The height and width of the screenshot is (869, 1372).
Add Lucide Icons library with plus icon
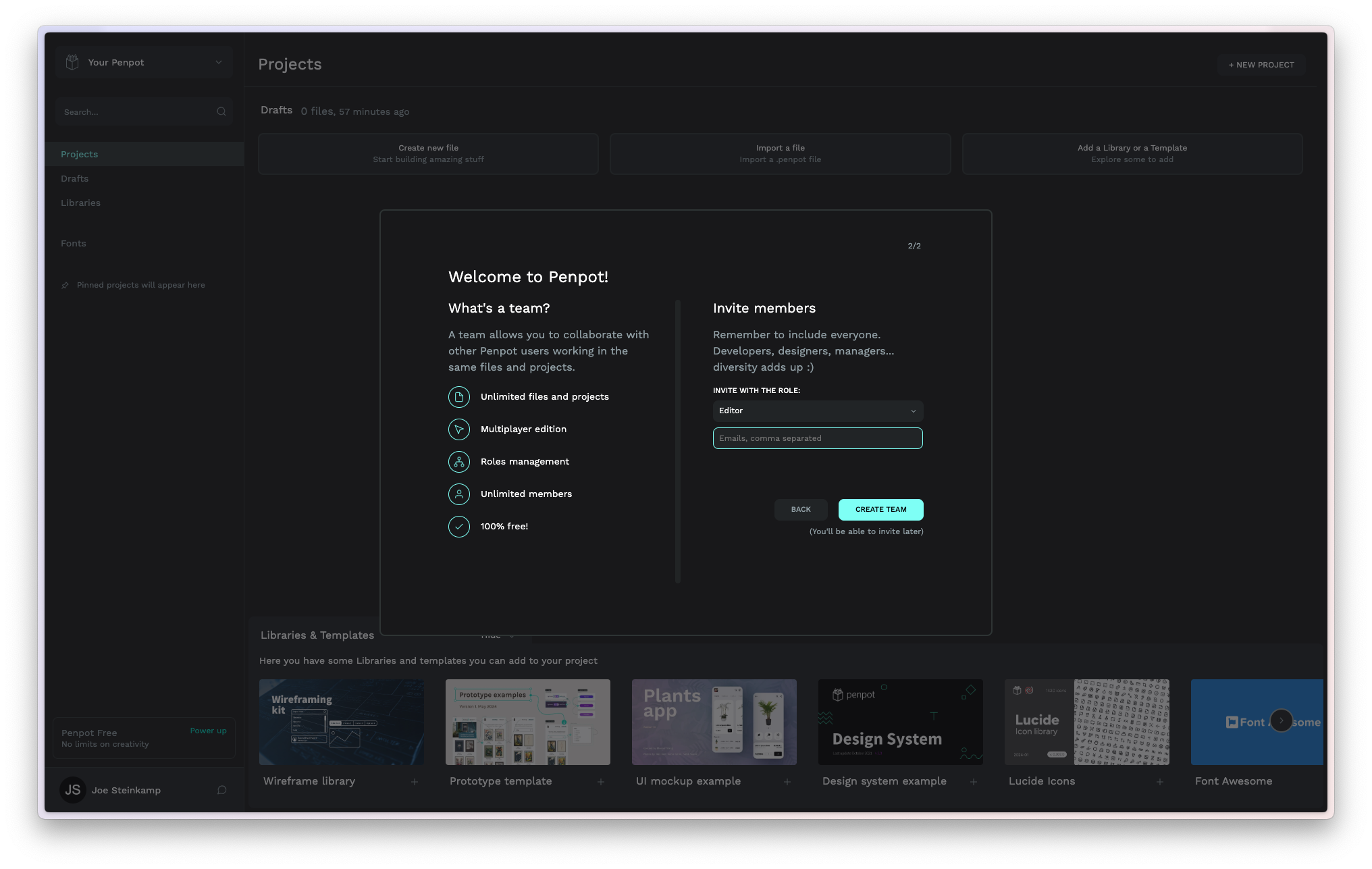(1160, 782)
